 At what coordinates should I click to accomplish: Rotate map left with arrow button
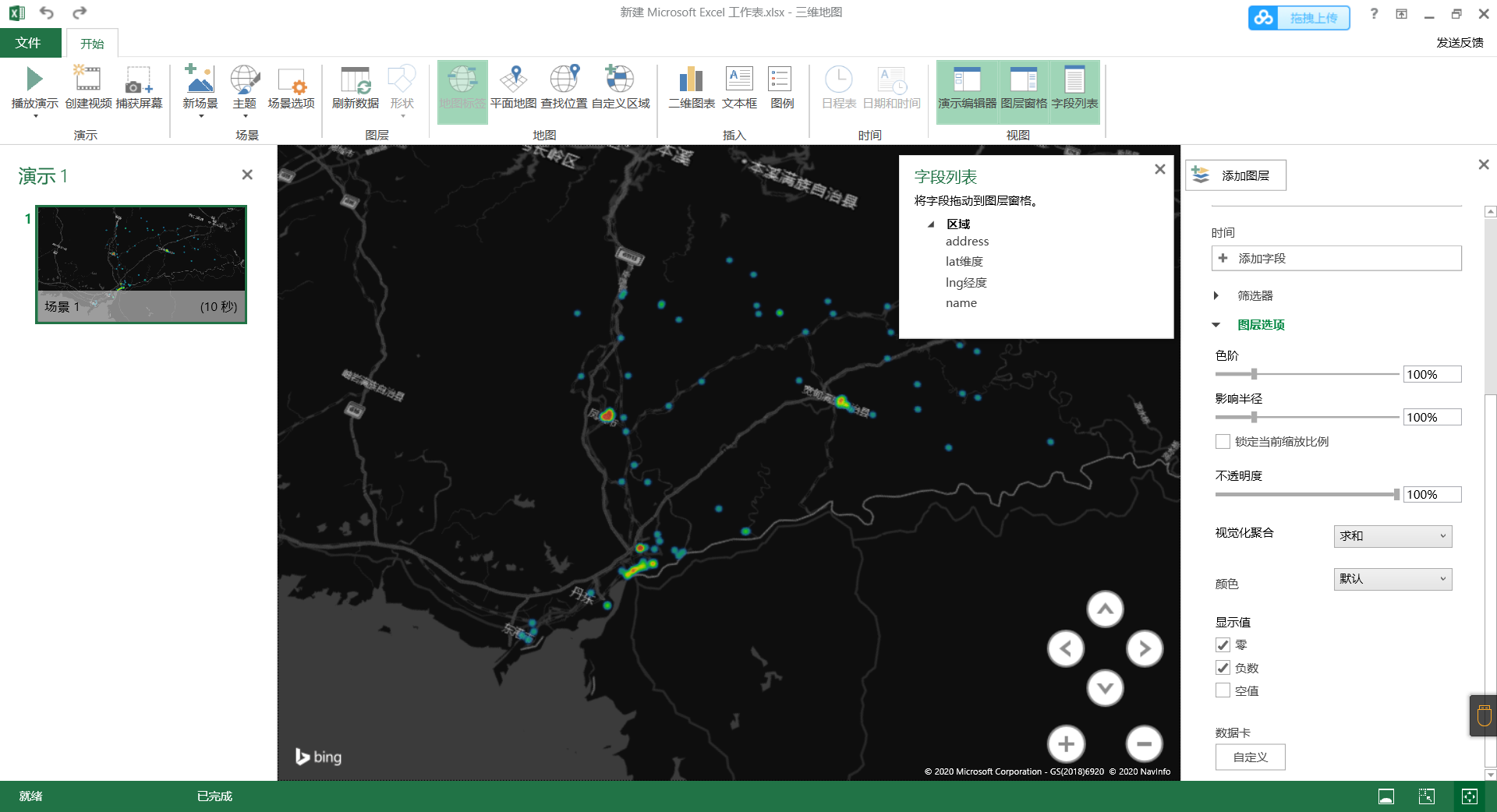tap(1066, 648)
